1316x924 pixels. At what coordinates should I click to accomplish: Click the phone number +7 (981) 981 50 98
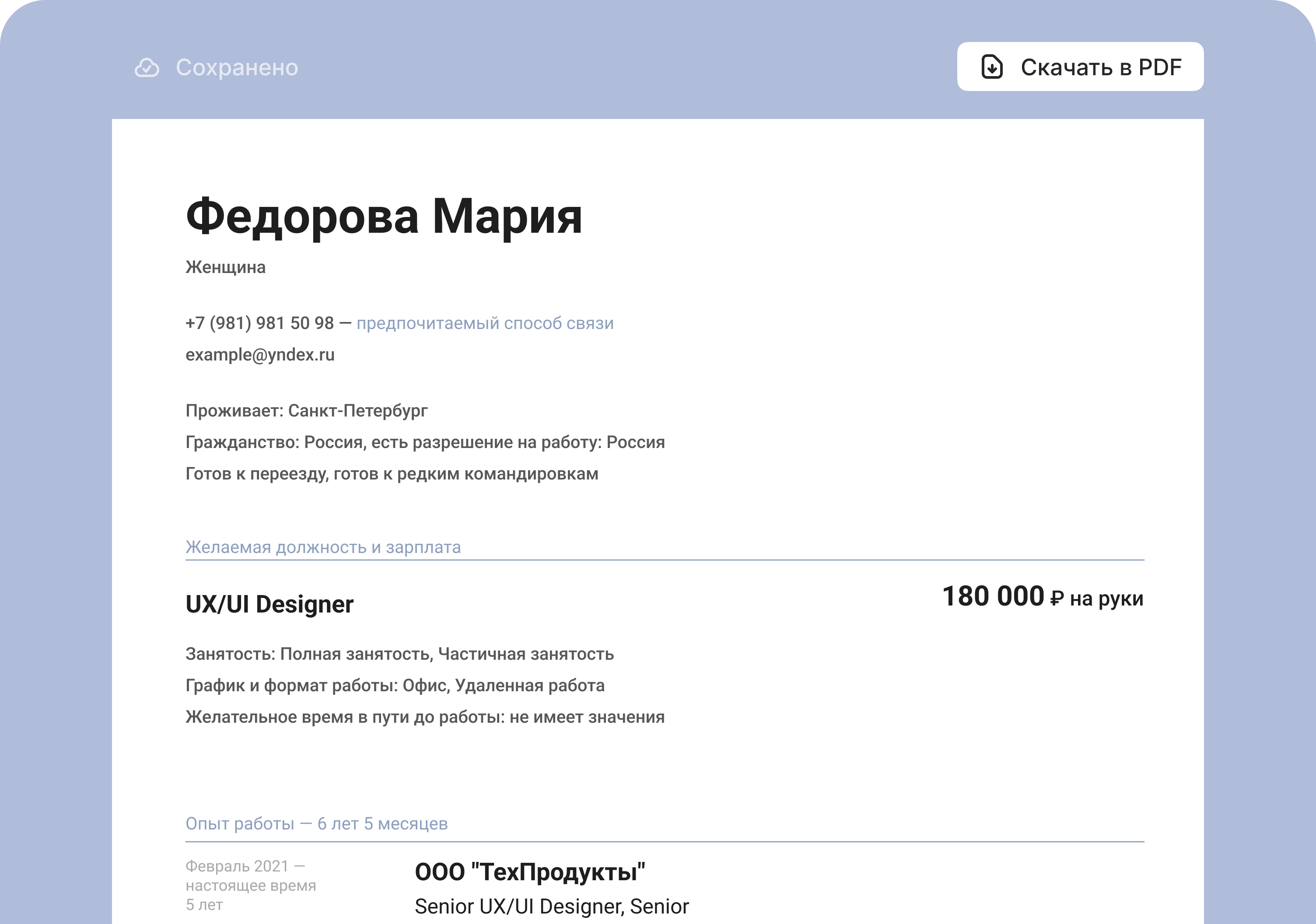click(x=259, y=322)
